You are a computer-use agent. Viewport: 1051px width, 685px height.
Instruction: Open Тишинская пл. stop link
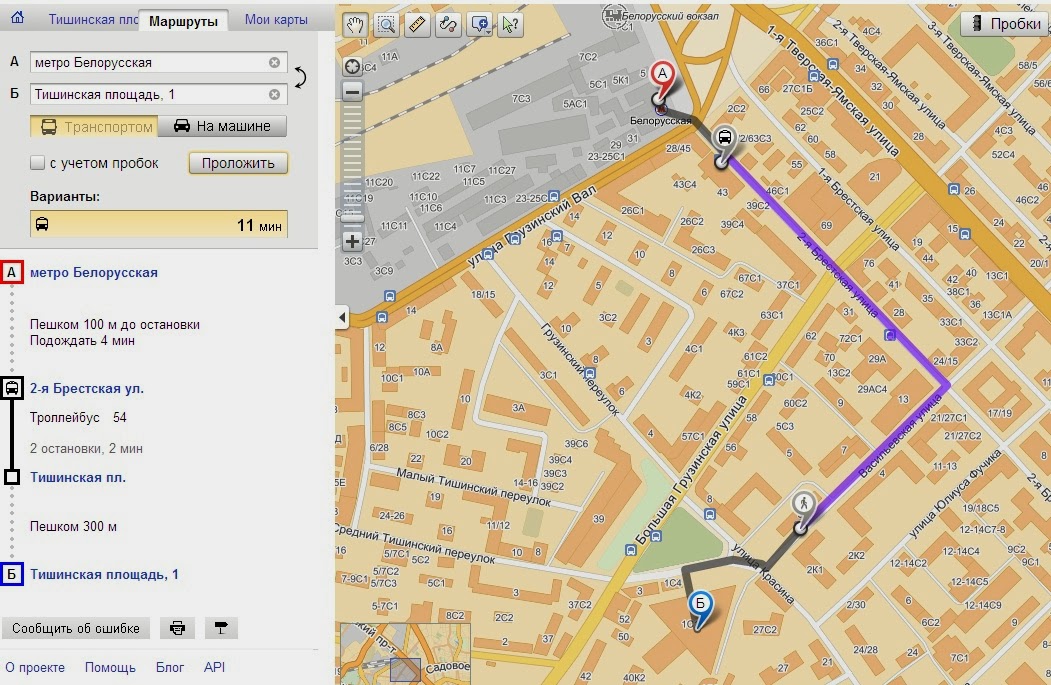pyautogui.click(x=78, y=477)
